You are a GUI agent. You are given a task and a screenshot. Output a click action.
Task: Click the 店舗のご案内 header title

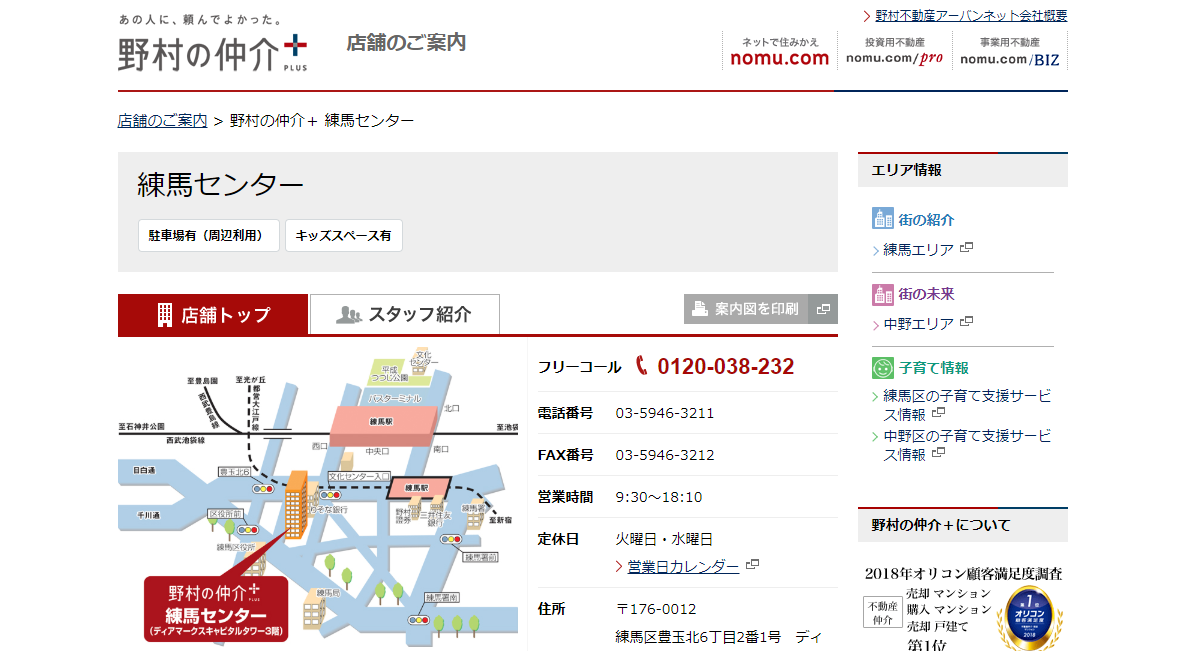(406, 43)
